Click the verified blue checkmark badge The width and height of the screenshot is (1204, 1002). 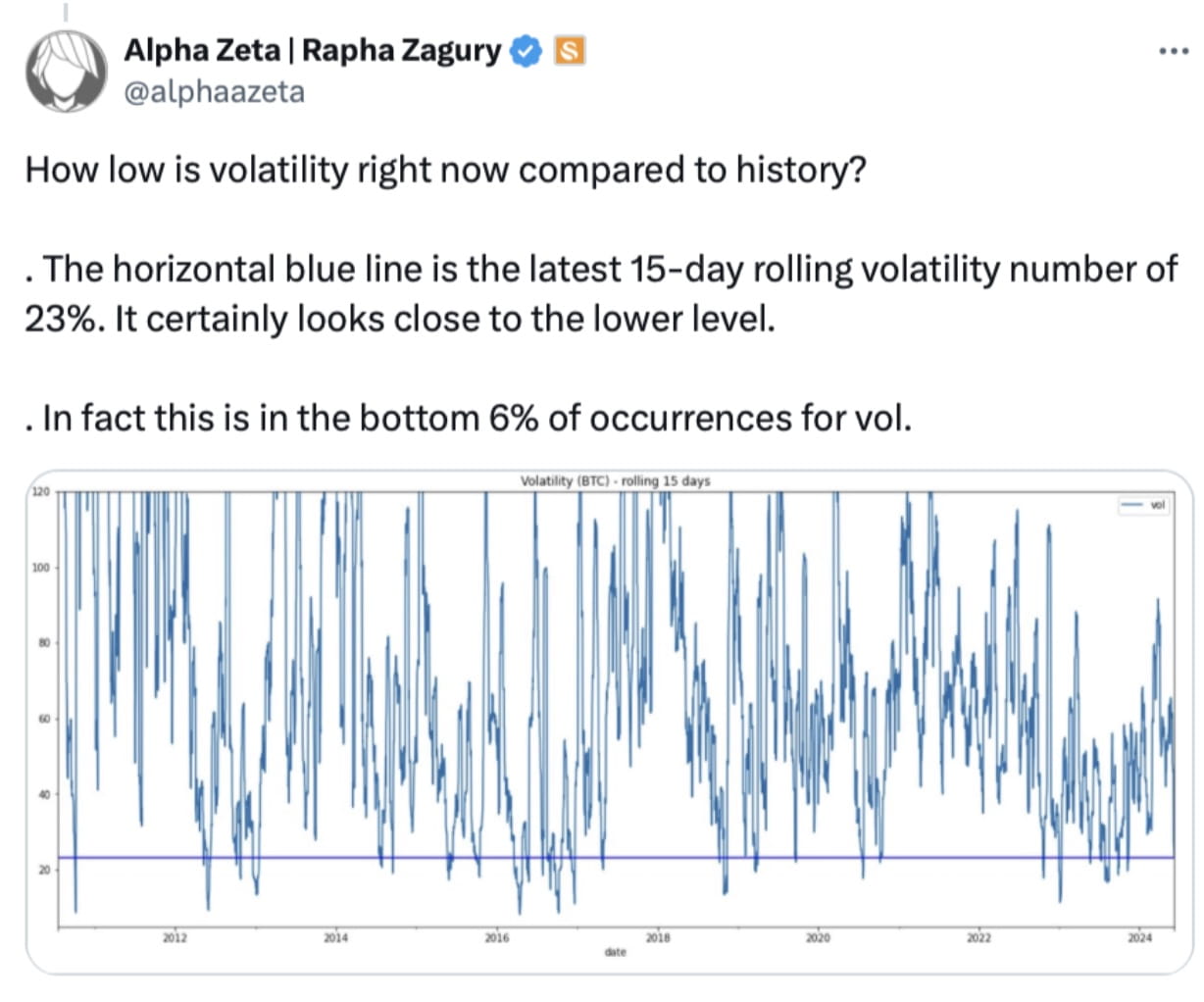[526, 50]
